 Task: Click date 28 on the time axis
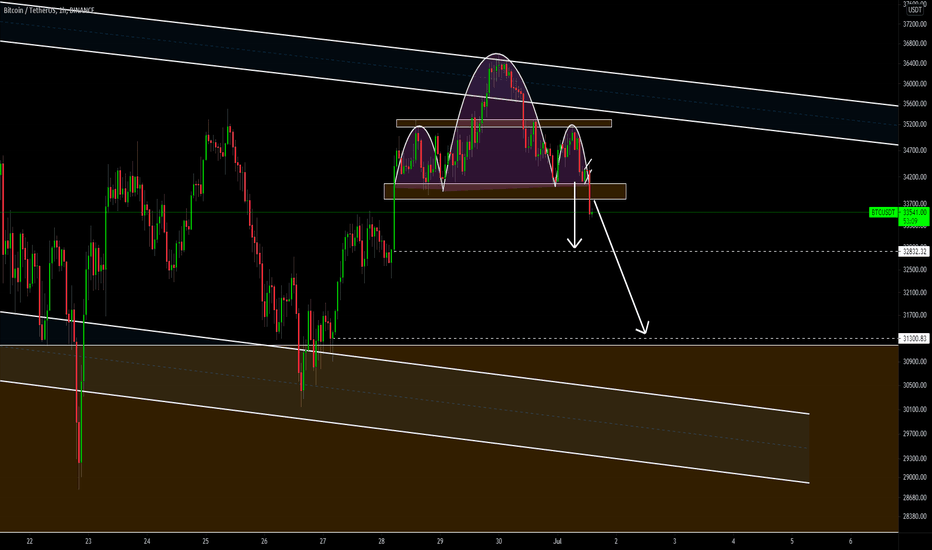click(382, 541)
